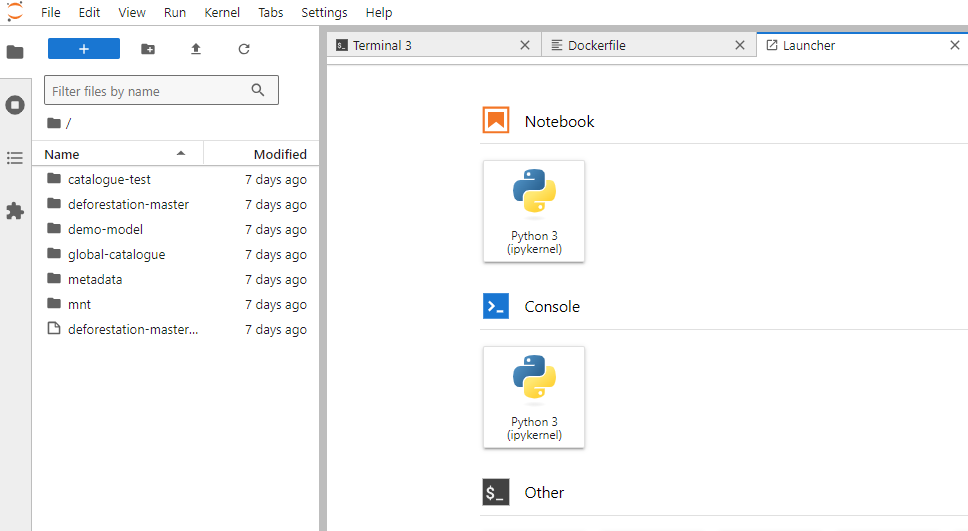This screenshot has width=968, height=531.
Task: Open the File Browser sidebar icon
Action: pyautogui.click(x=15, y=52)
